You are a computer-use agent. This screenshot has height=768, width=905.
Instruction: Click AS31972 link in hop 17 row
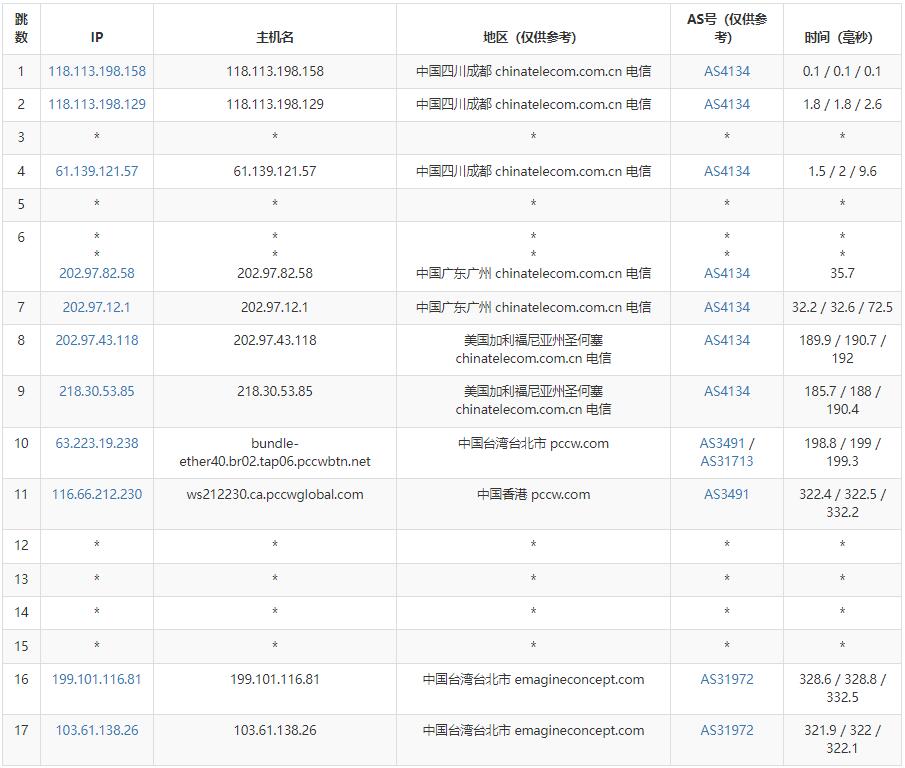(x=727, y=730)
